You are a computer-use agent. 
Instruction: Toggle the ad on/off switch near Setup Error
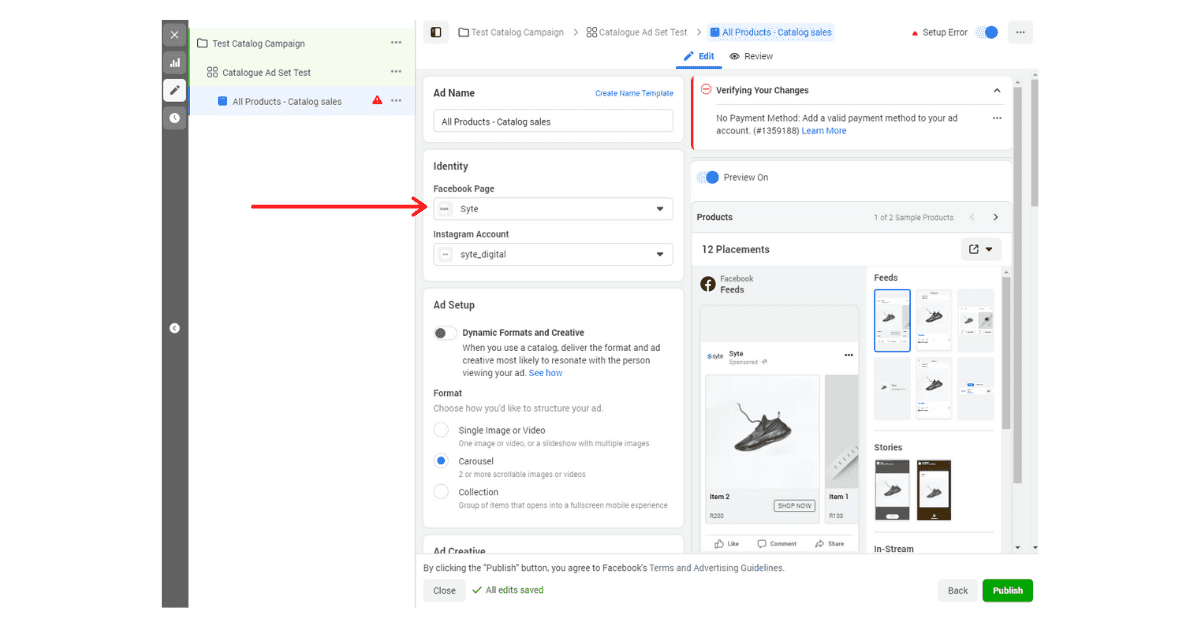[x=987, y=32]
